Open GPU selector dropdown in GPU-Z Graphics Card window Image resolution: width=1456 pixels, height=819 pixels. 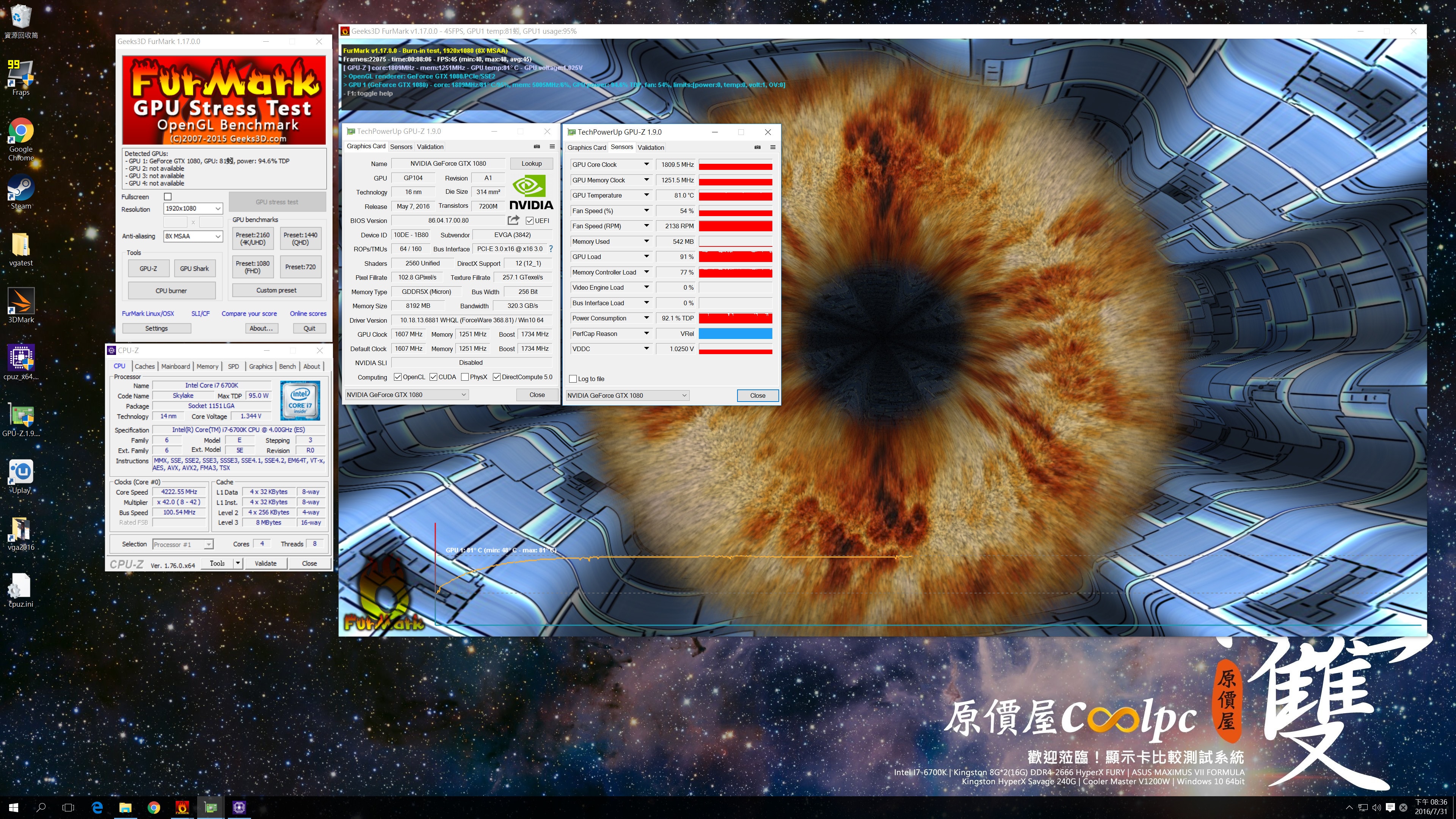click(x=406, y=394)
